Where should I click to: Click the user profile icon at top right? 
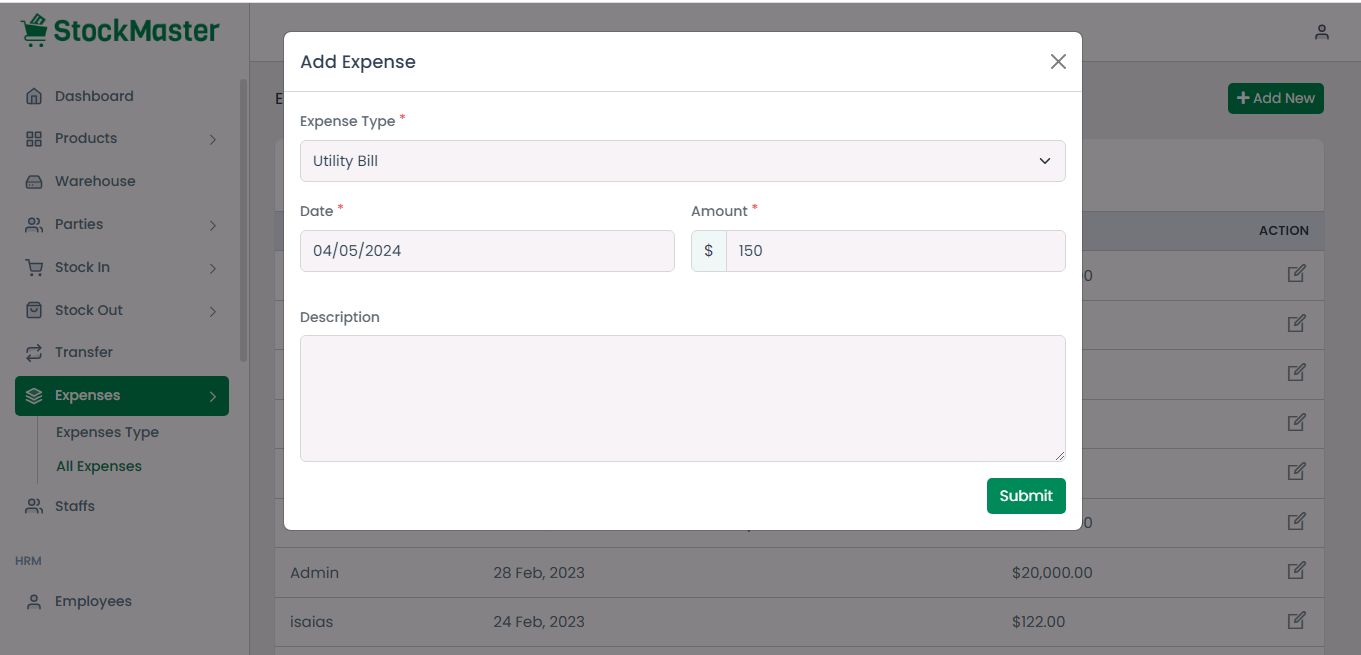click(x=1322, y=32)
